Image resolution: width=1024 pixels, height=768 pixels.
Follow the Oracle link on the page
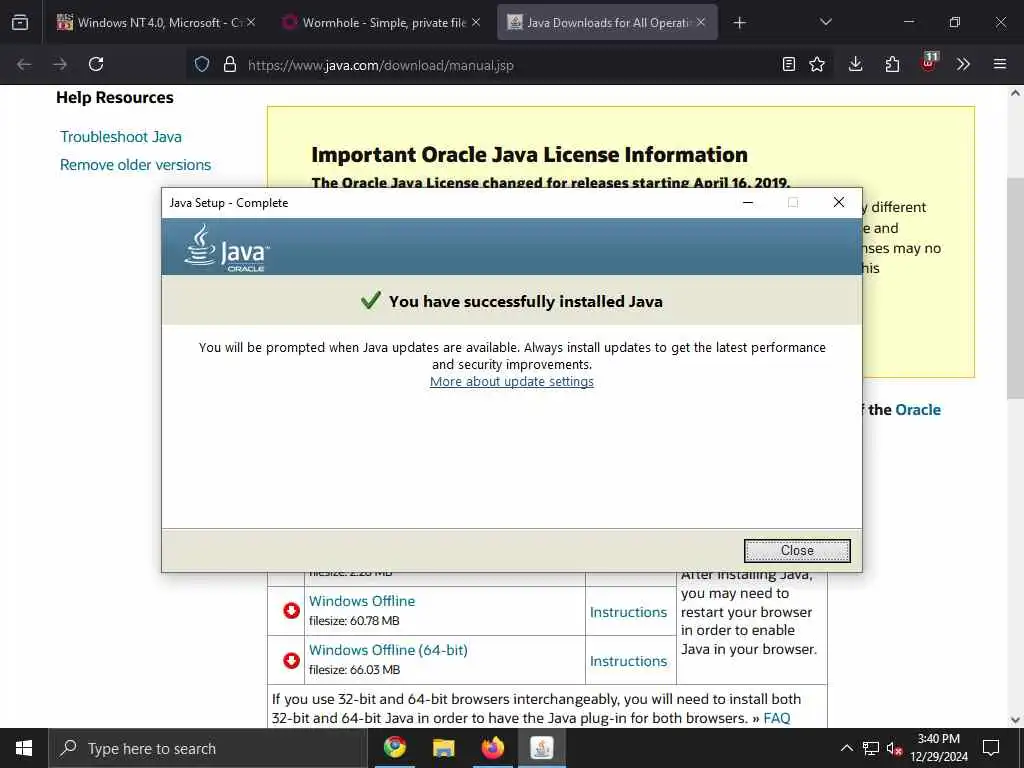point(918,409)
